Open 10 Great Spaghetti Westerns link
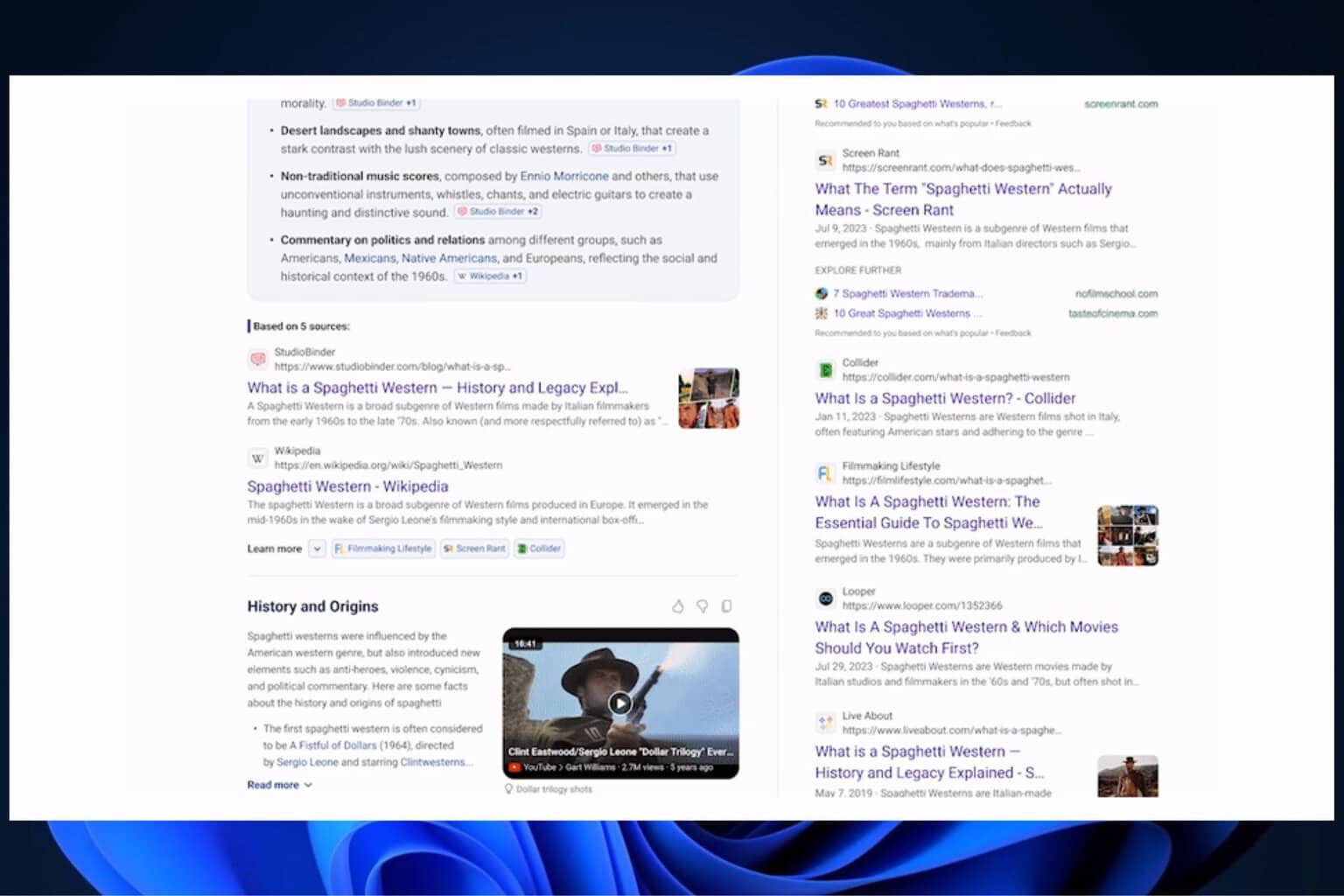1344x896 pixels. (907, 313)
